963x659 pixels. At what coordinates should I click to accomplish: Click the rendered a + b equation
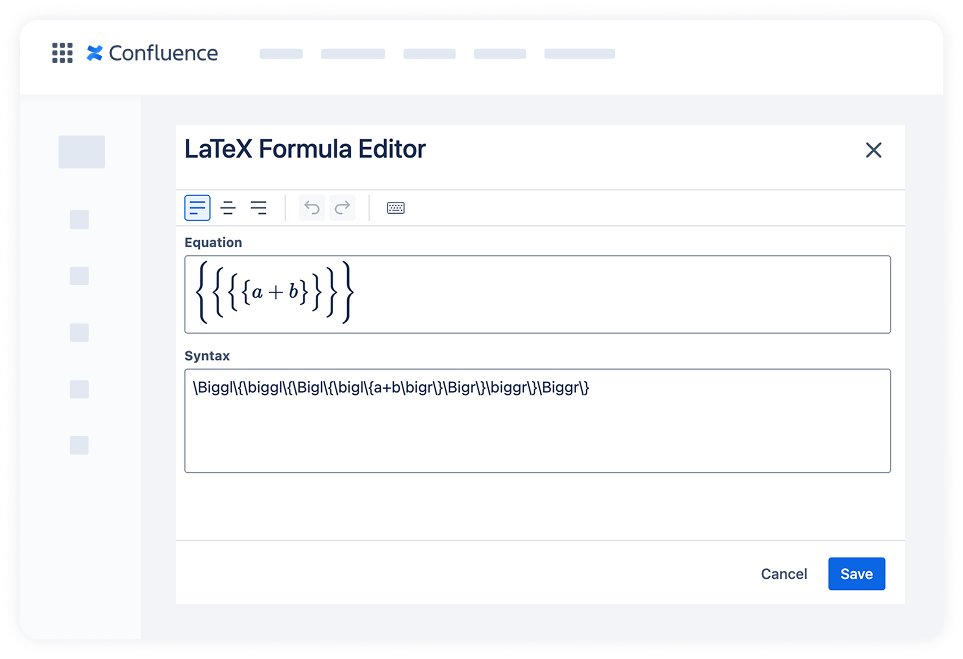[275, 292]
